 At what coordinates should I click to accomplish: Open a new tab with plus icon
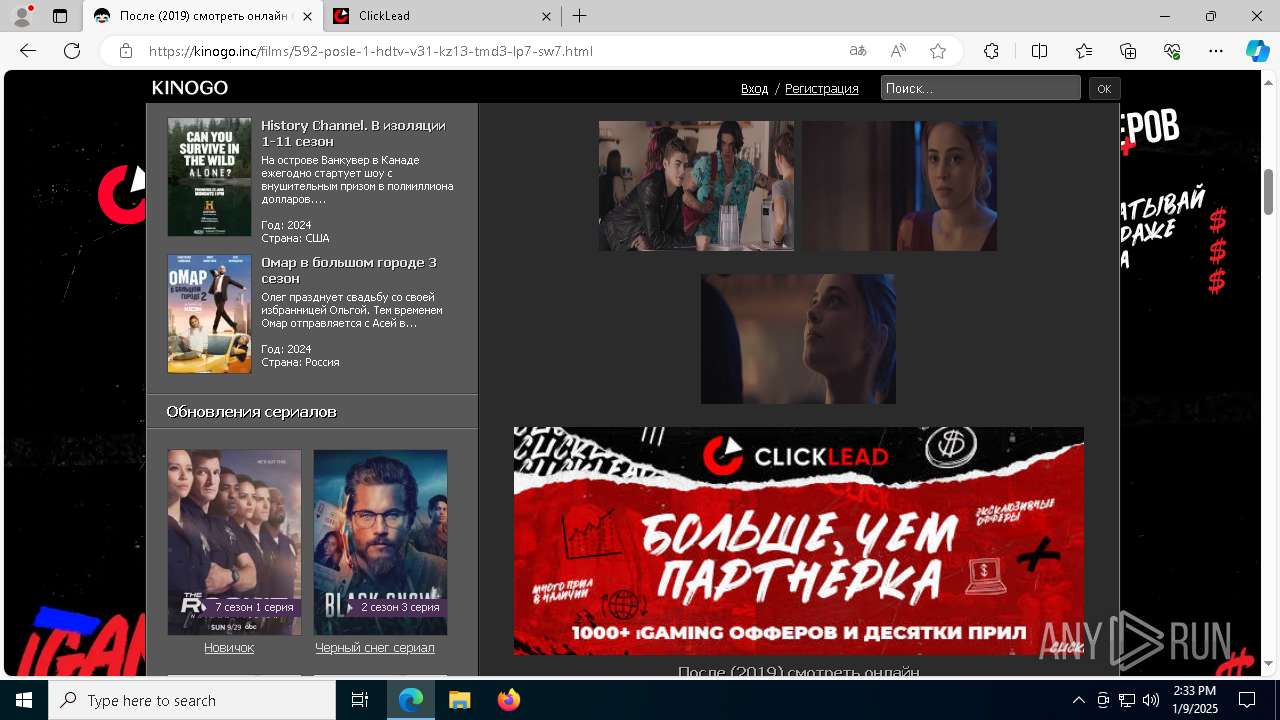tap(580, 16)
